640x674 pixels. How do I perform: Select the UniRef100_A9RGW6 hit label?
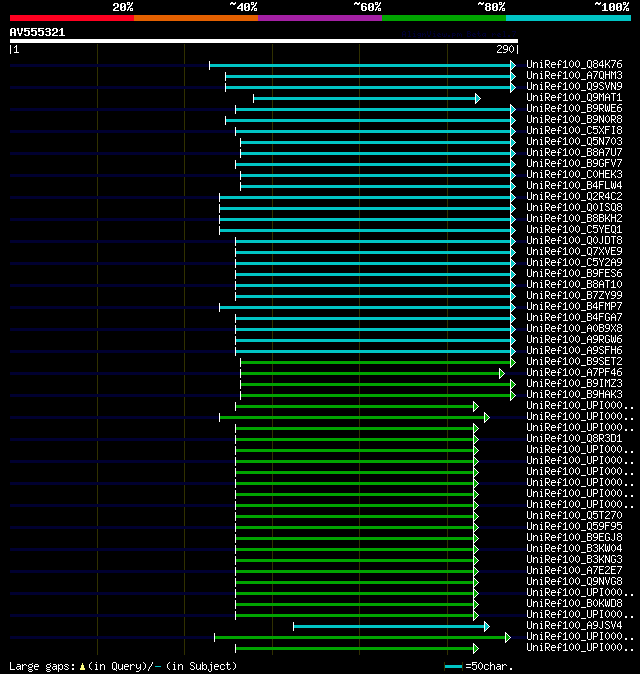(x=574, y=340)
